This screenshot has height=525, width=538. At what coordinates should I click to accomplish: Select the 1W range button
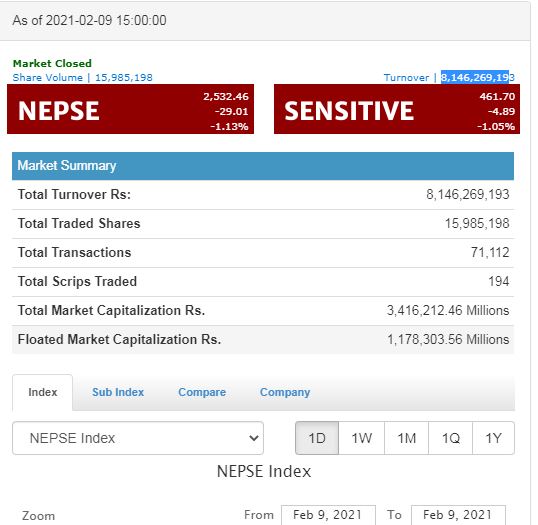click(x=361, y=438)
